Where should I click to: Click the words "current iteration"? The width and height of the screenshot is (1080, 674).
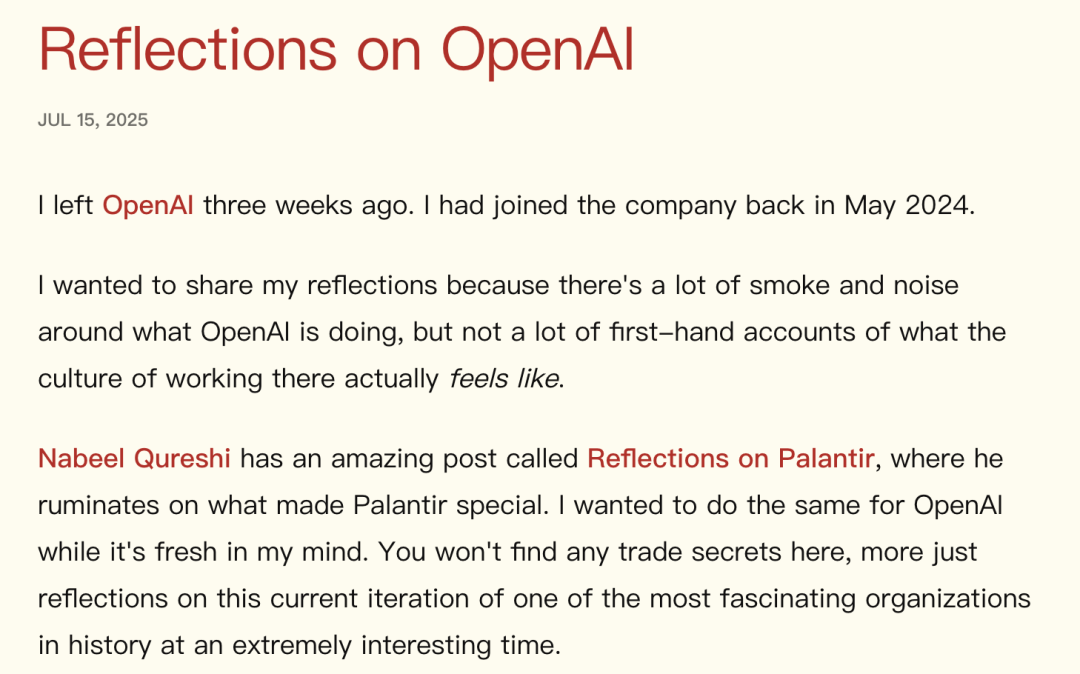point(368,599)
